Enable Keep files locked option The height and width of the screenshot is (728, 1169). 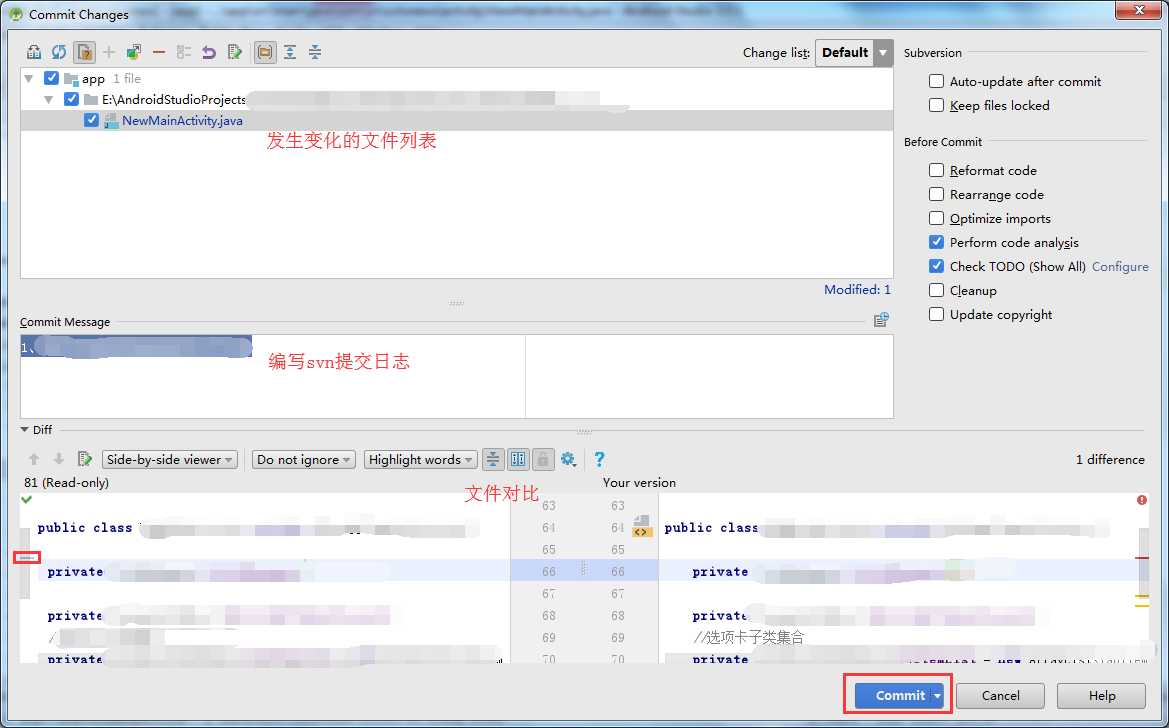(x=936, y=105)
